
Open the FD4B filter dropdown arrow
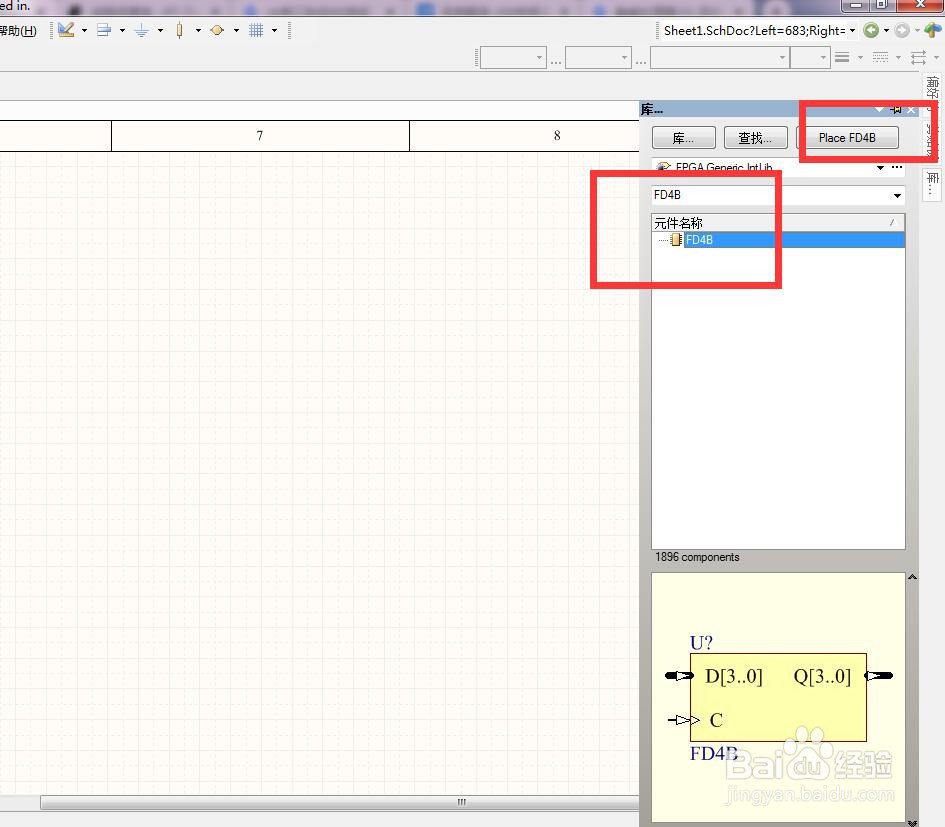pyautogui.click(x=897, y=195)
